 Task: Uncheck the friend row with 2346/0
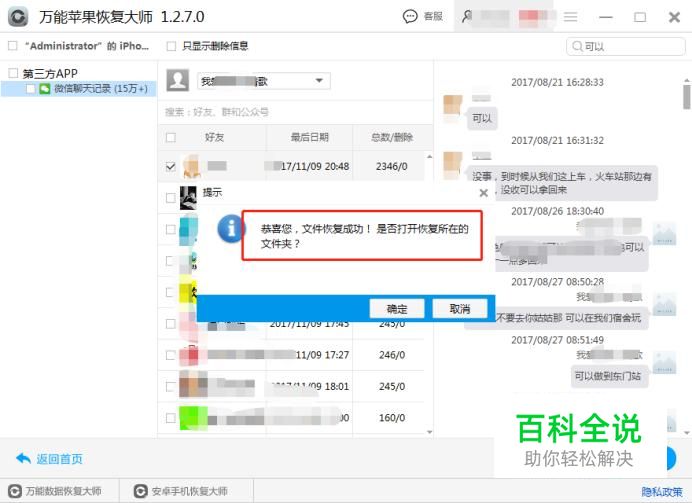170,166
